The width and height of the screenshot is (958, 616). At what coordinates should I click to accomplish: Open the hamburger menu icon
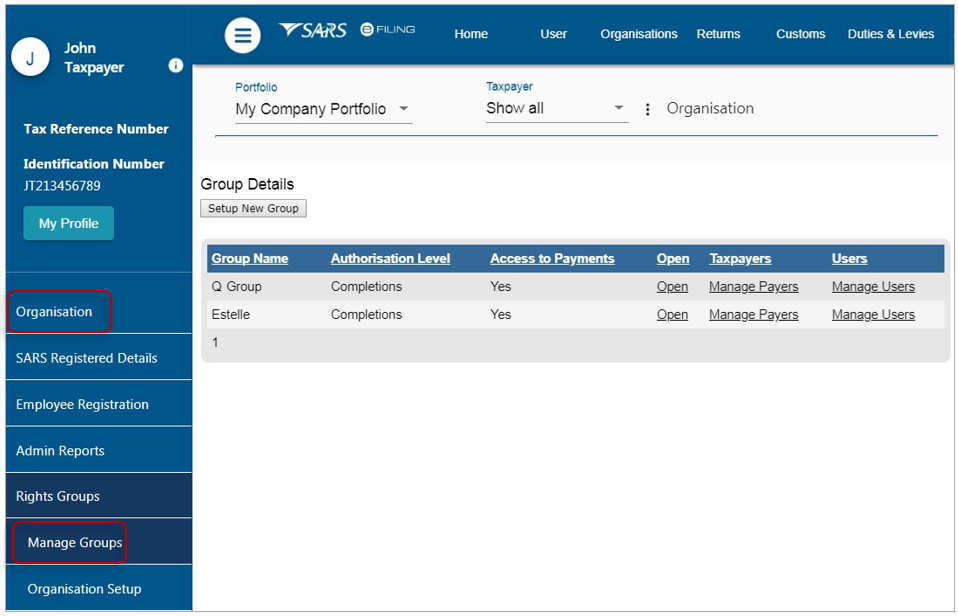pos(243,35)
